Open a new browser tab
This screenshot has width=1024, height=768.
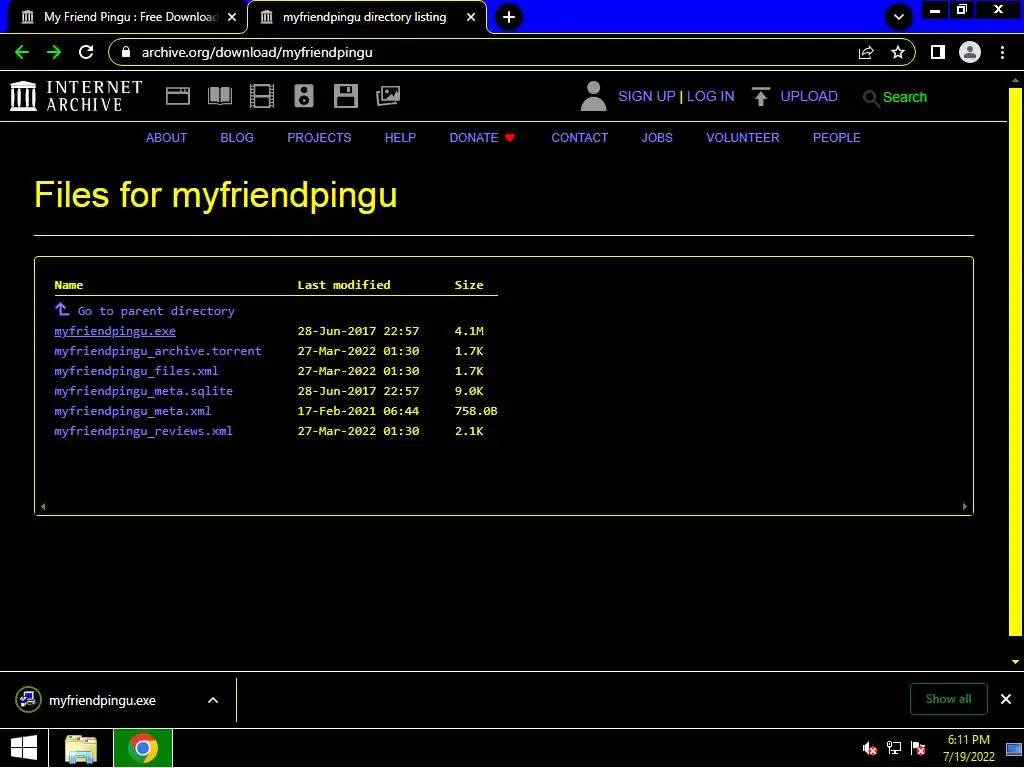click(x=509, y=17)
